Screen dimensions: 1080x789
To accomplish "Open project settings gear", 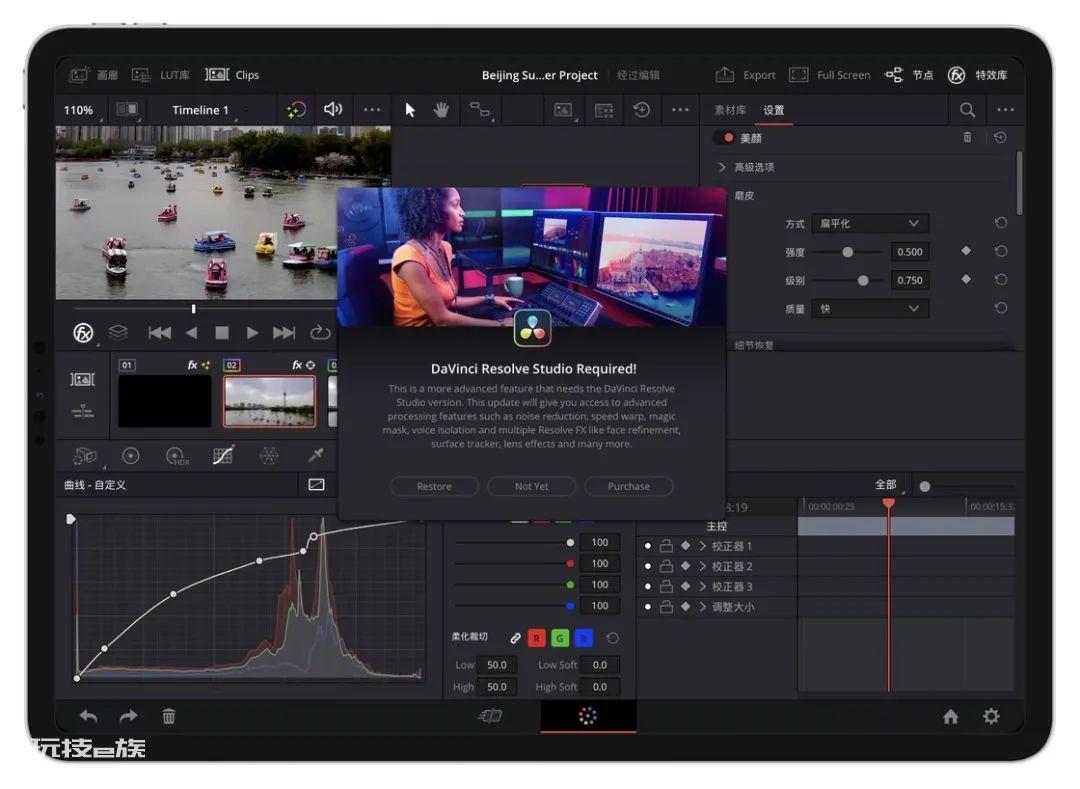I will [991, 717].
